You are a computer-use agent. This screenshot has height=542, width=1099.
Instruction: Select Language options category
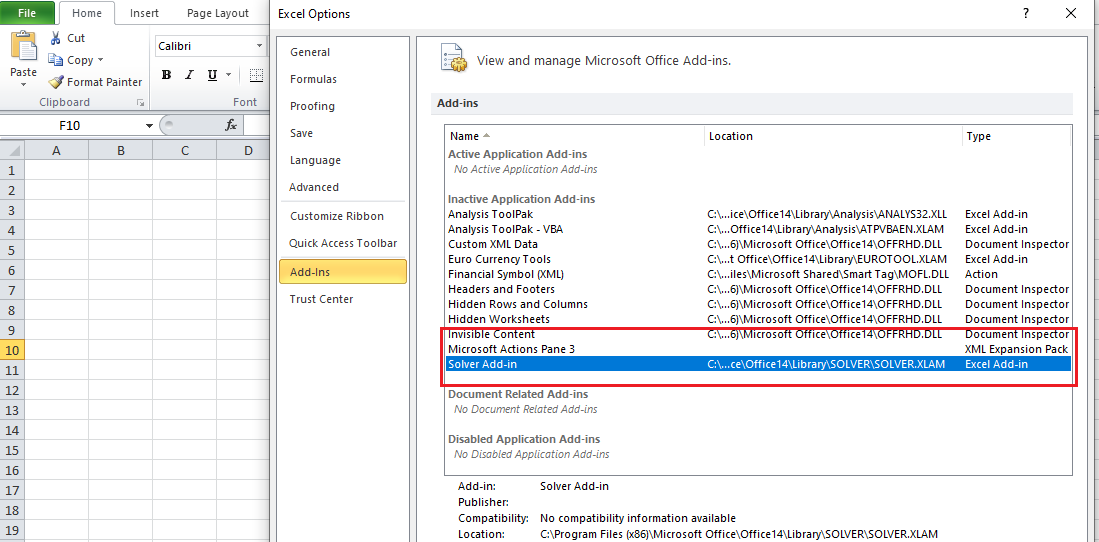click(343, 160)
